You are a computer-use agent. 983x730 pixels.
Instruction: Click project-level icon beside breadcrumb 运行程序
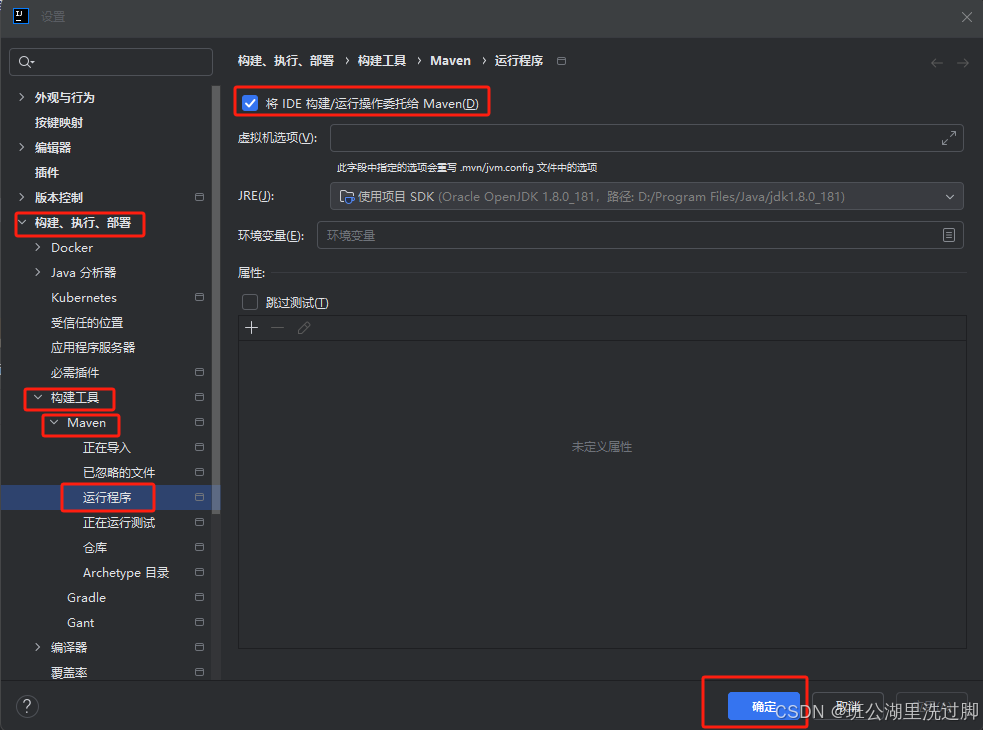[x=562, y=61]
